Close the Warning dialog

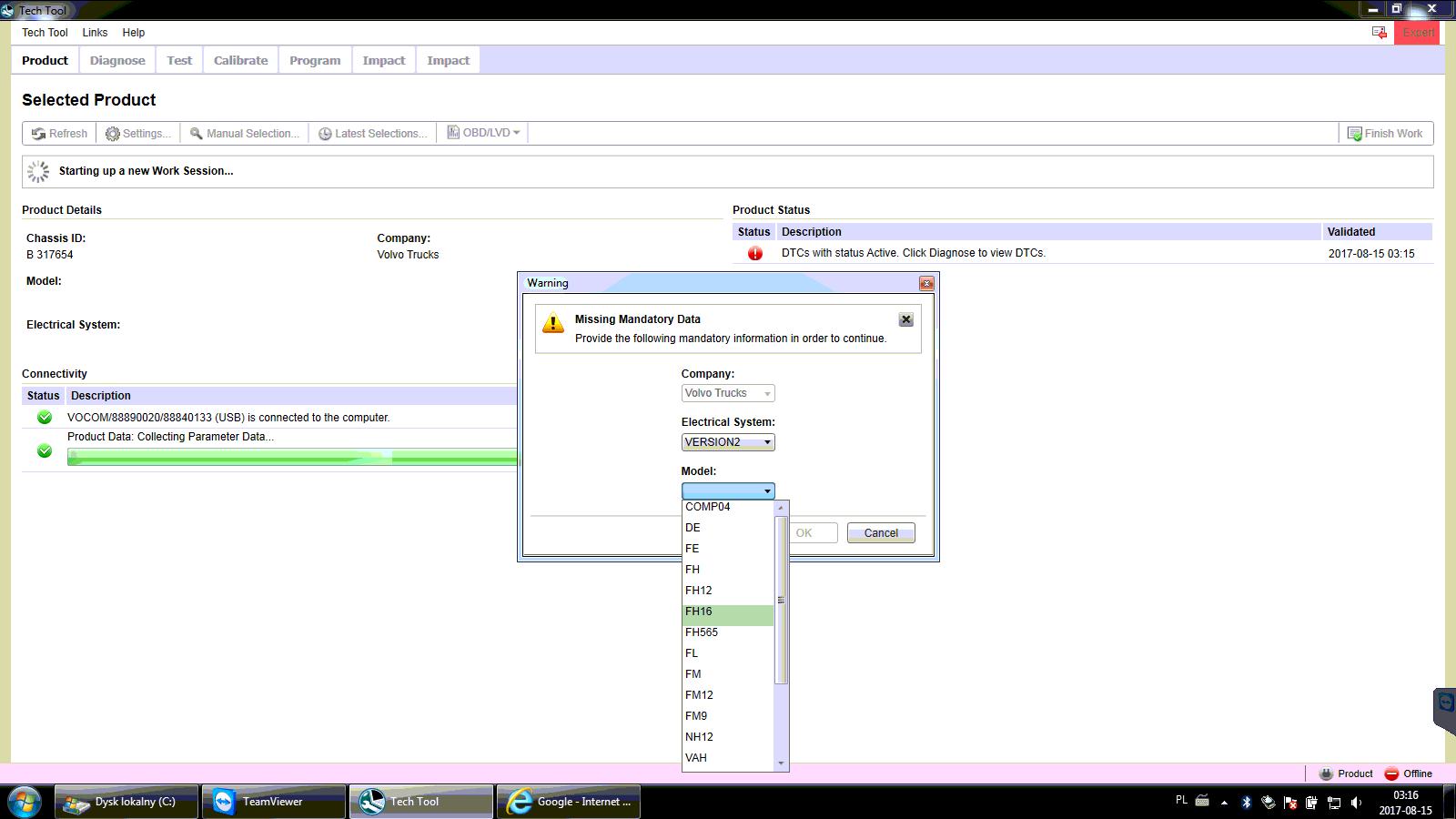point(926,283)
